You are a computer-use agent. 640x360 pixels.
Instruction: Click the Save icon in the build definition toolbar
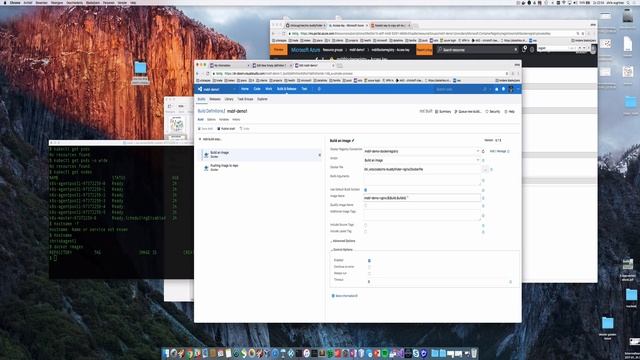coord(200,129)
